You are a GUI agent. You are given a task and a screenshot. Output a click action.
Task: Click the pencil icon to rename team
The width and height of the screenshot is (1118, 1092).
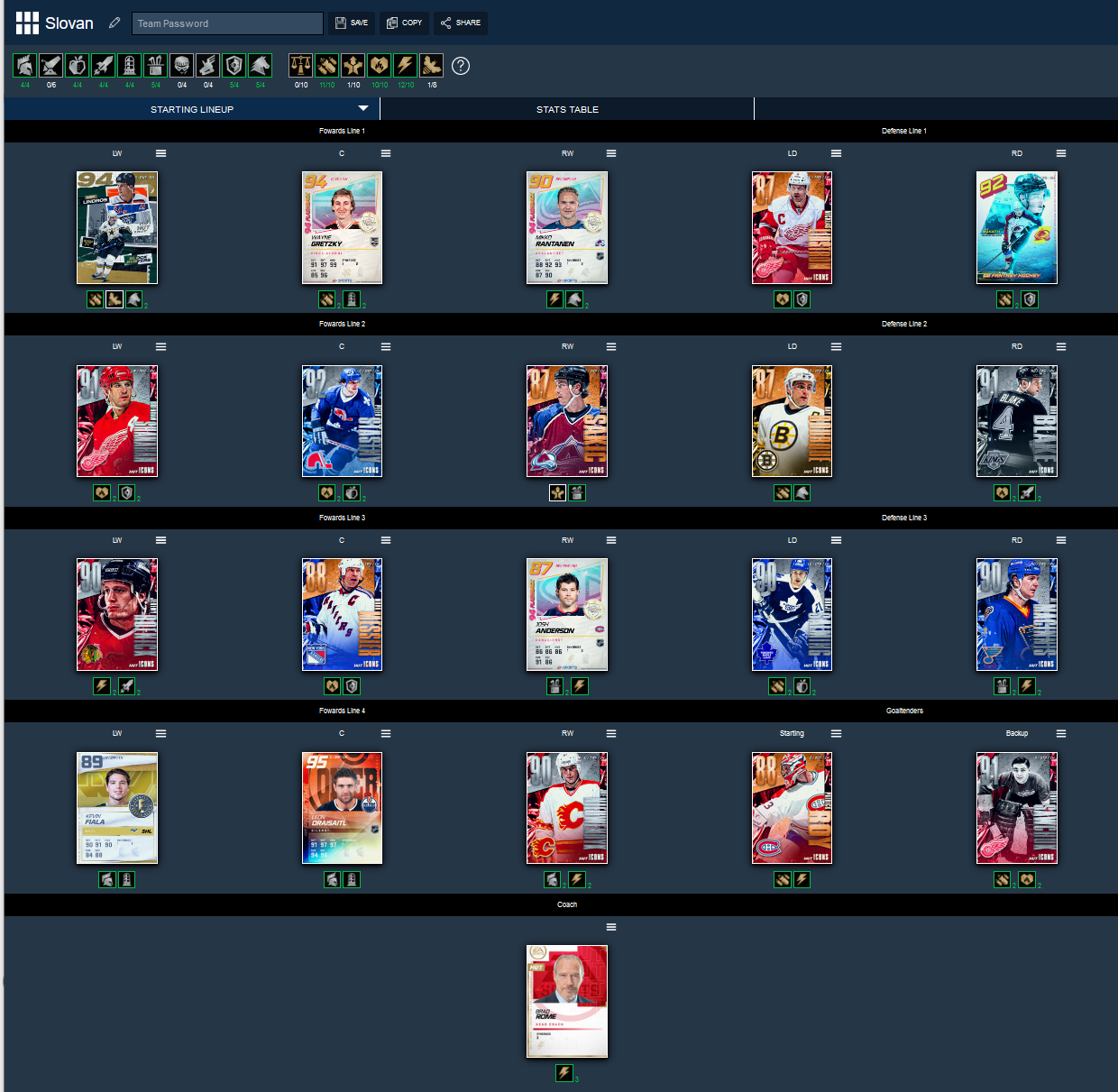[115, 23]
